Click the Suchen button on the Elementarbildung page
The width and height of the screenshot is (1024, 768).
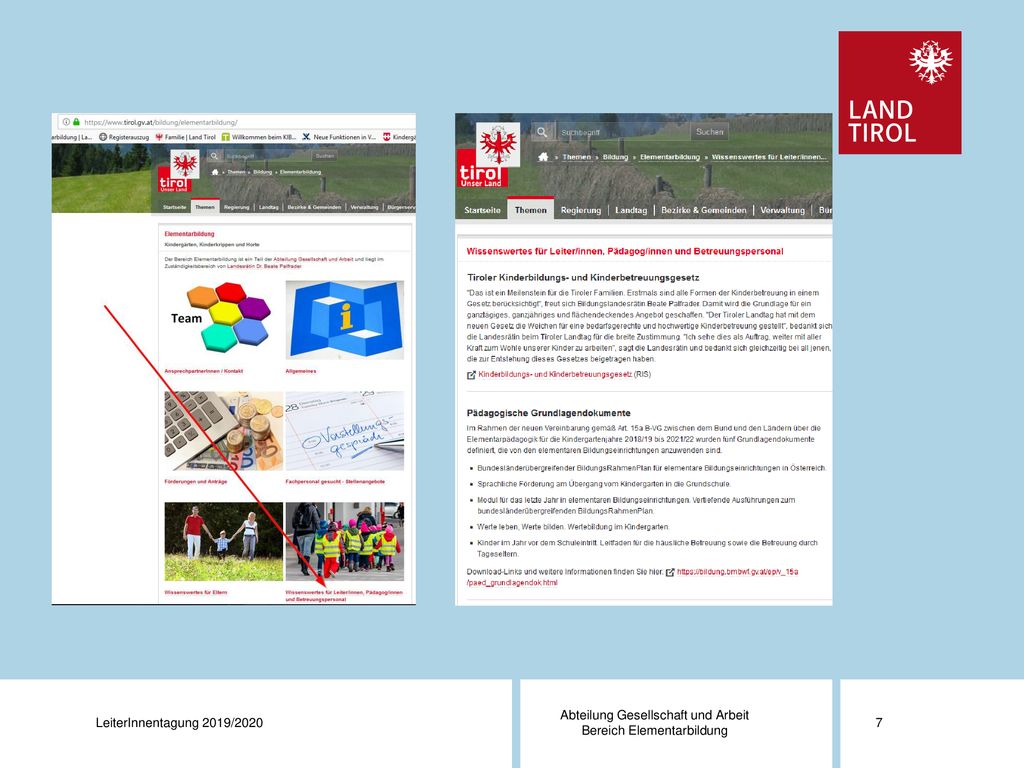tap(325, 156)
